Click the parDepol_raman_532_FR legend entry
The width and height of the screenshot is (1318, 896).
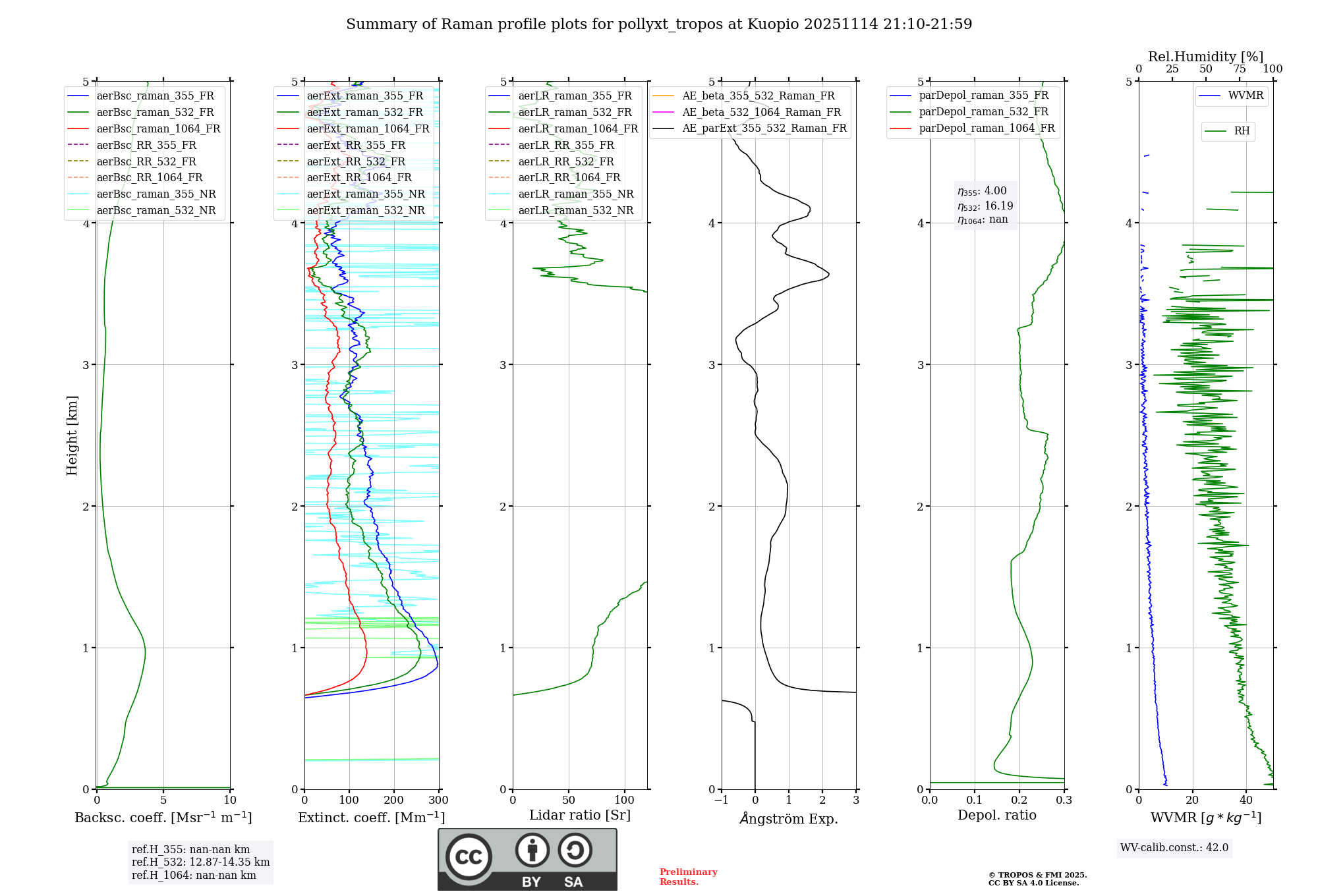pos(983,112)
